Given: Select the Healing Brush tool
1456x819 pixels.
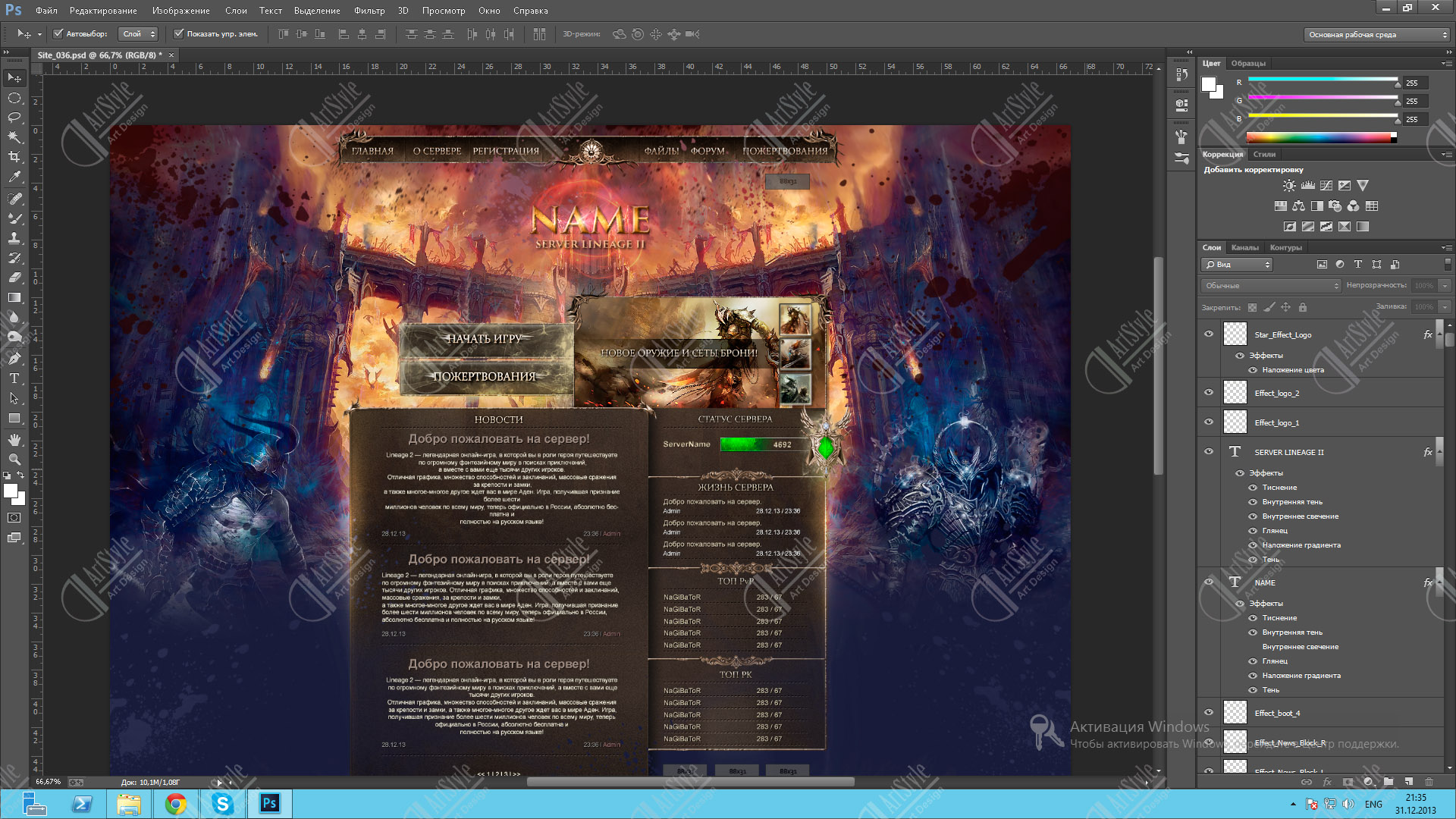Looking at the screenshot, I should click(x=14, y=199).
